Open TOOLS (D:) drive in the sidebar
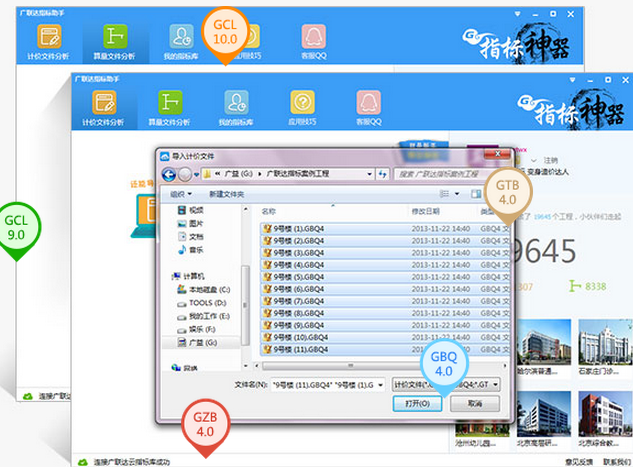 [202, 303]
